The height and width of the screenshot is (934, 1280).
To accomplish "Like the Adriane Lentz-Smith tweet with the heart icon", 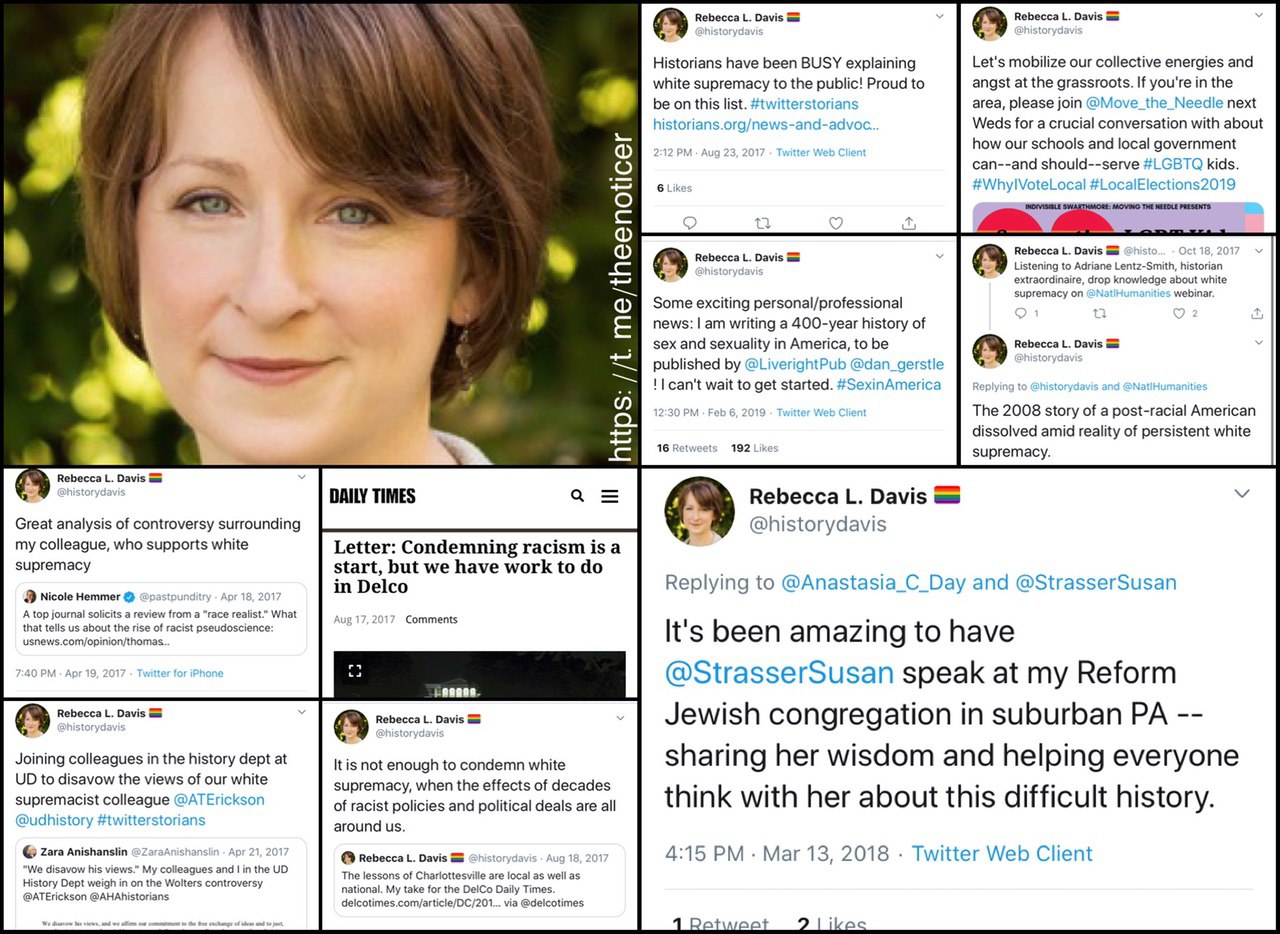I will tap(1179, 314).
